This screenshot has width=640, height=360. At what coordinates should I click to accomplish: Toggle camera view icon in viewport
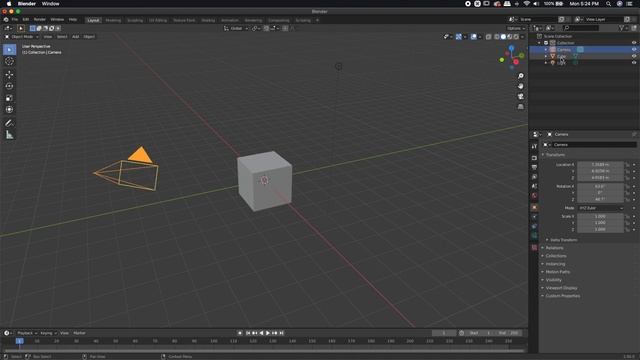(520, 96)
